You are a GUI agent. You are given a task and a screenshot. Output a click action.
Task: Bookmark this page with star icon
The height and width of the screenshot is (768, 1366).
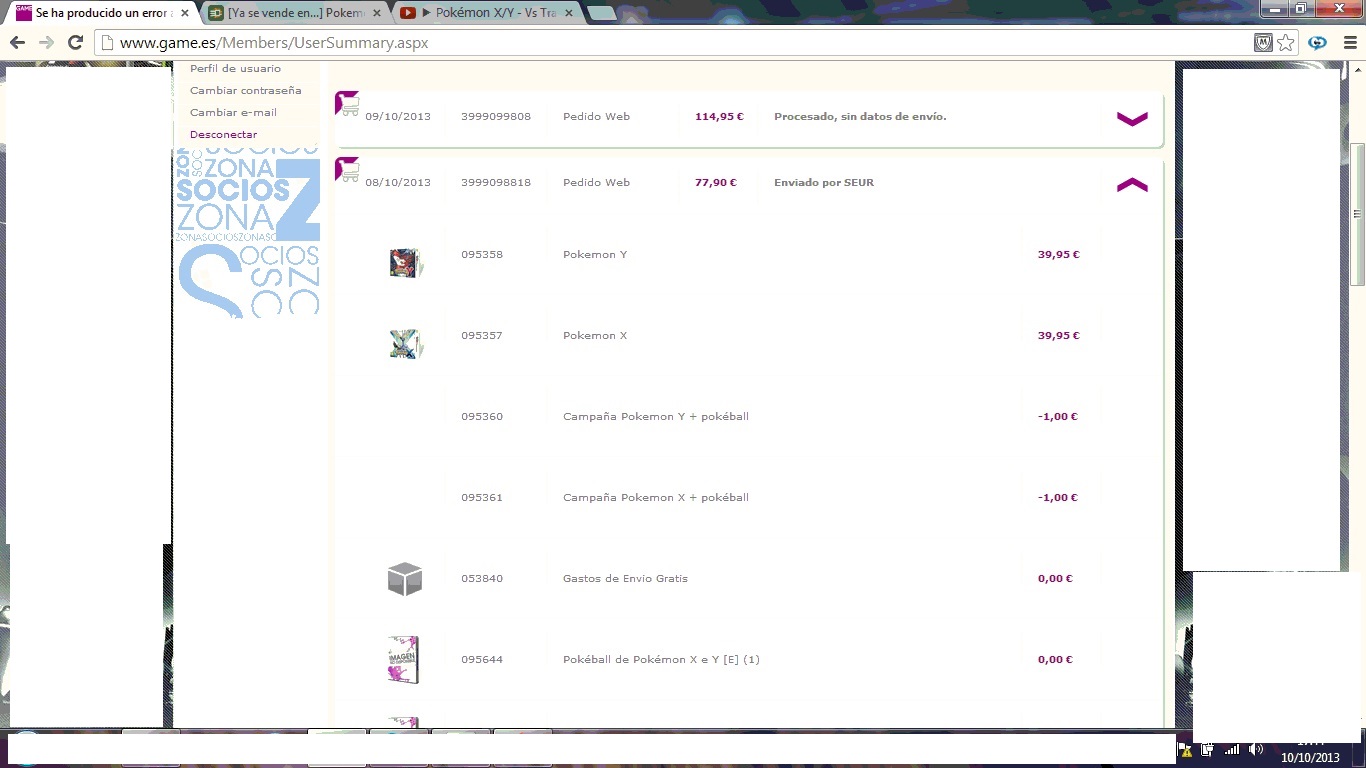[1286, 43]
